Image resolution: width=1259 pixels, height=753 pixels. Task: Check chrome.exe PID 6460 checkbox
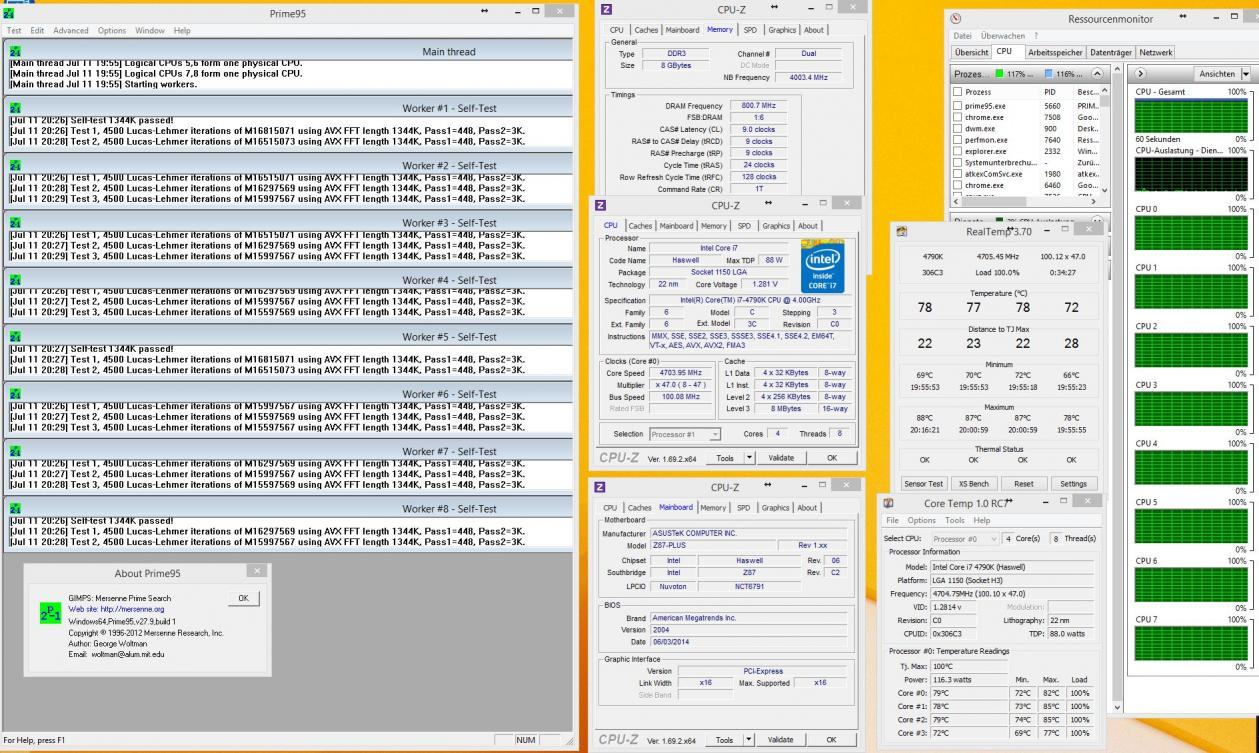(958, 185)
